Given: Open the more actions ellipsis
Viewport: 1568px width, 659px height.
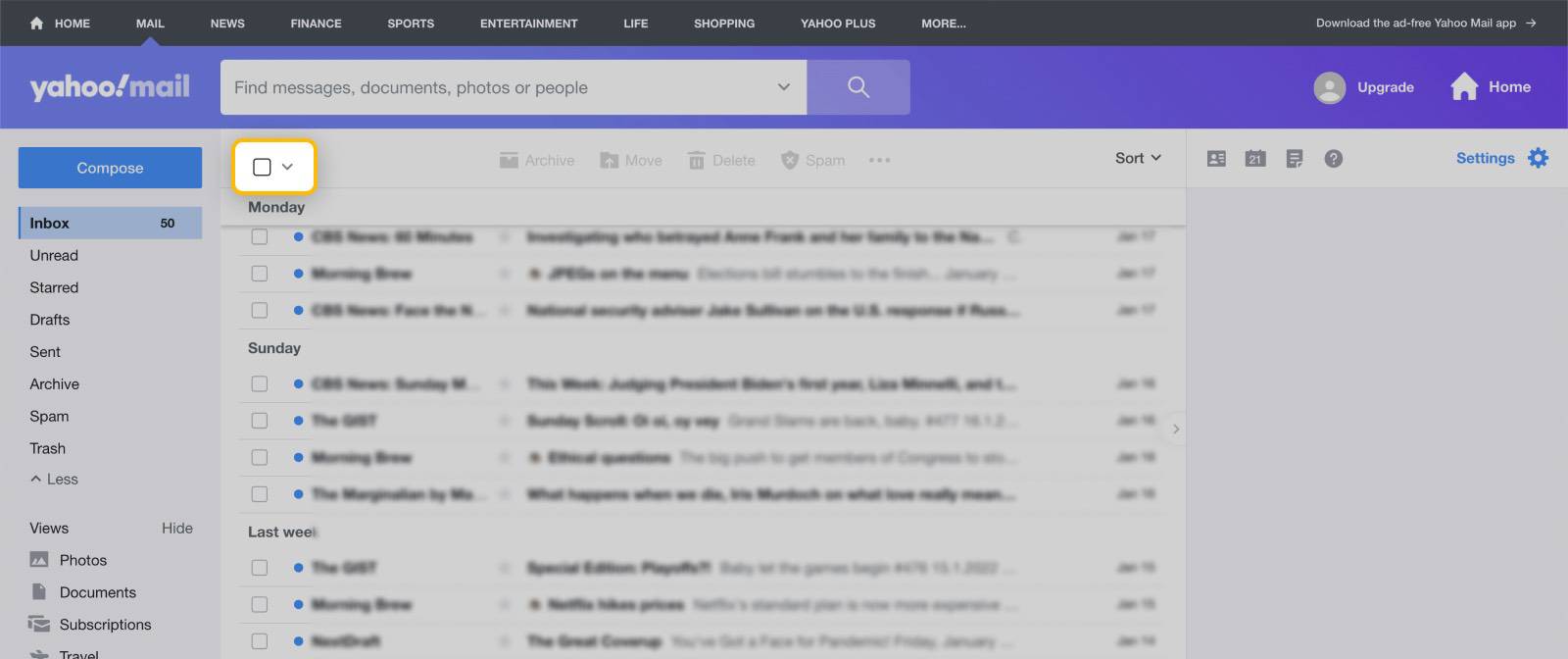Looking at the screenshot, I should (879, 160).
